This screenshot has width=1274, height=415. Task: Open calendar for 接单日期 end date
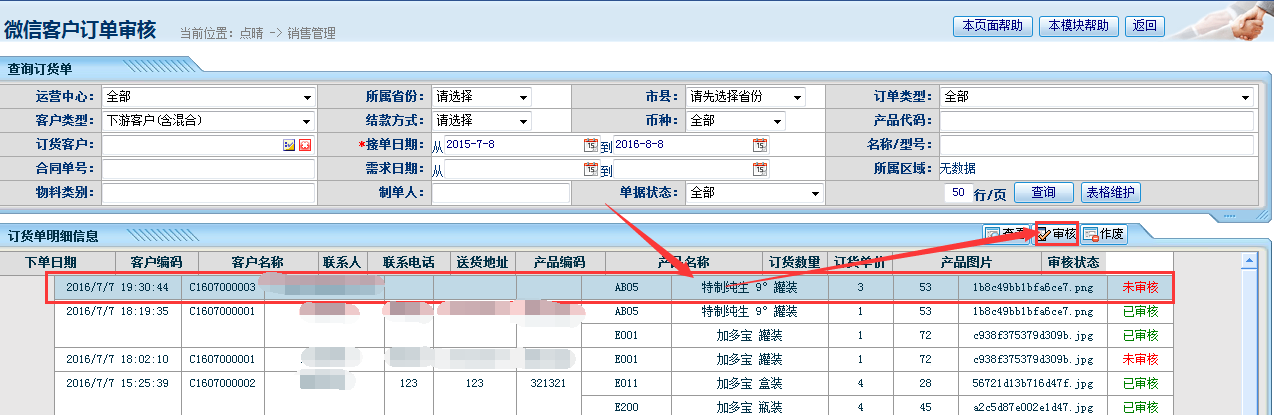[760, 145]
